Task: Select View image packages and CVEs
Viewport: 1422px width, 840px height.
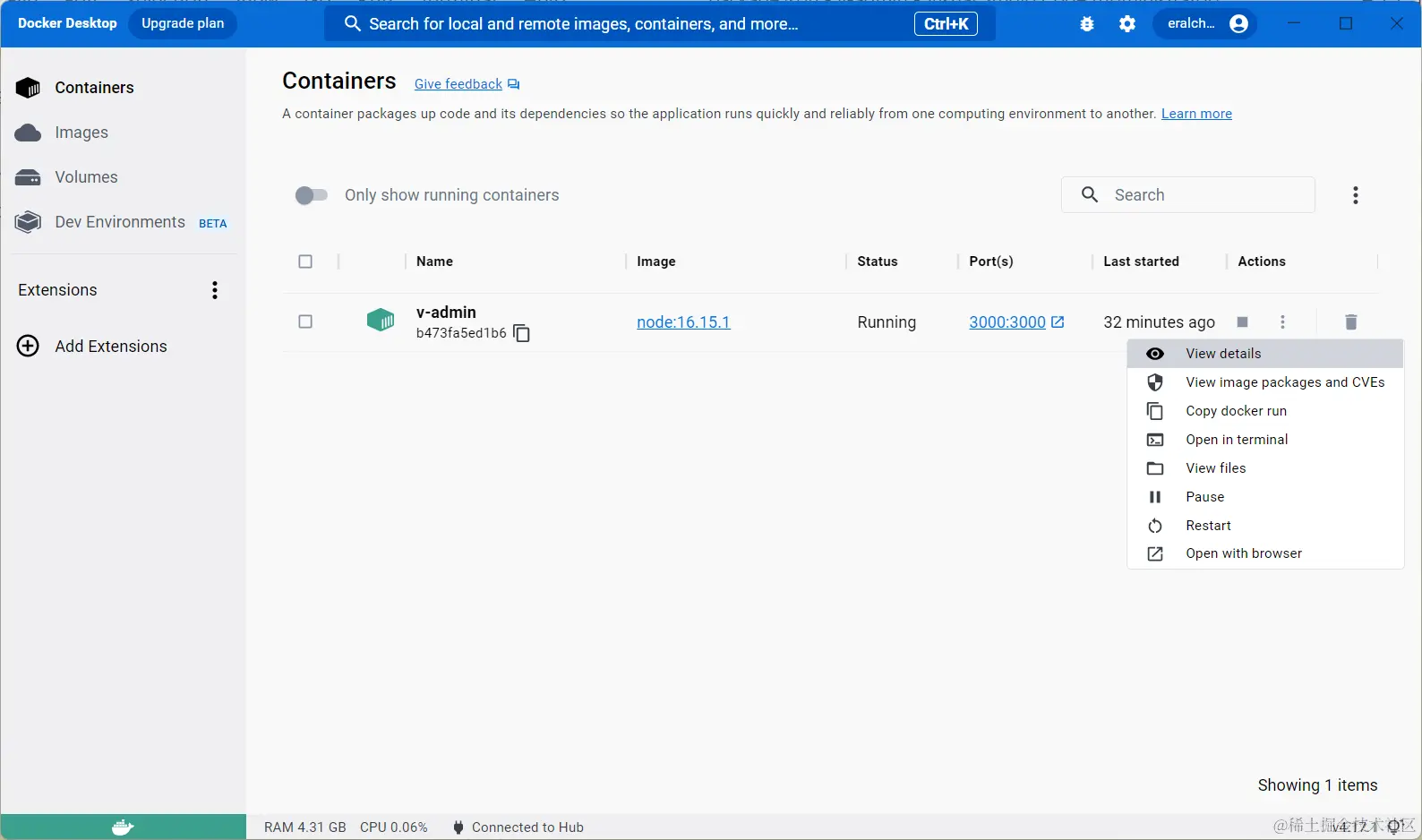Action: [x=1265, y=382]
